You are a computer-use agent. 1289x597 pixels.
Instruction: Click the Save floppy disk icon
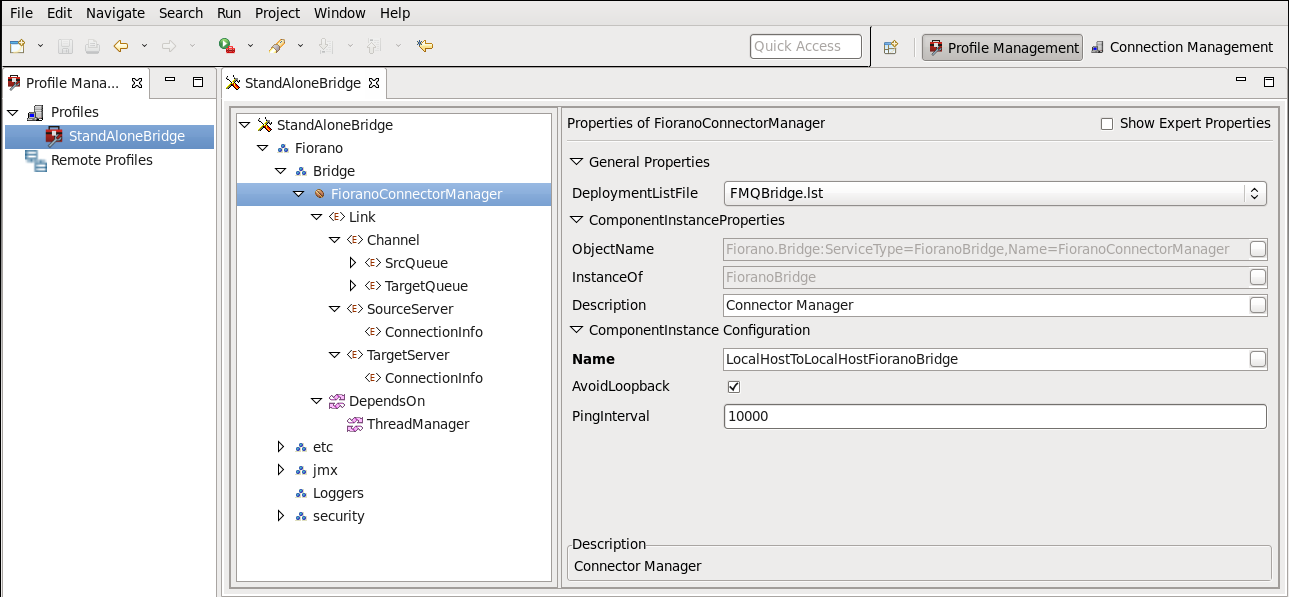[66, 46]
